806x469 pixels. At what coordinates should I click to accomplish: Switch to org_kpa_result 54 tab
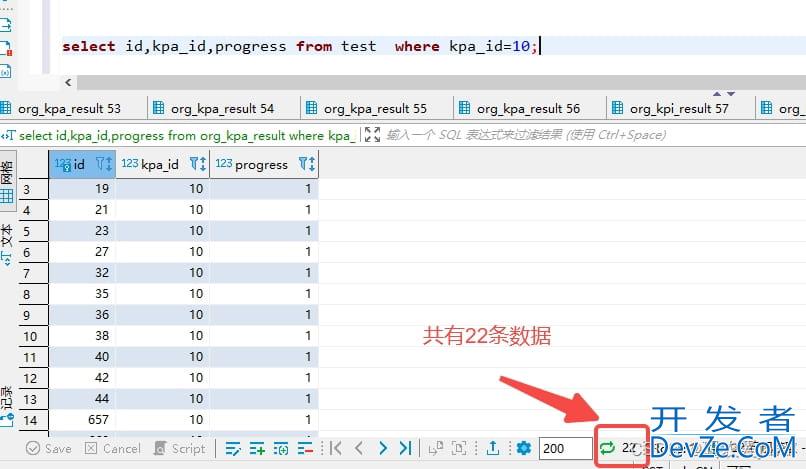[x=221, y=108]
